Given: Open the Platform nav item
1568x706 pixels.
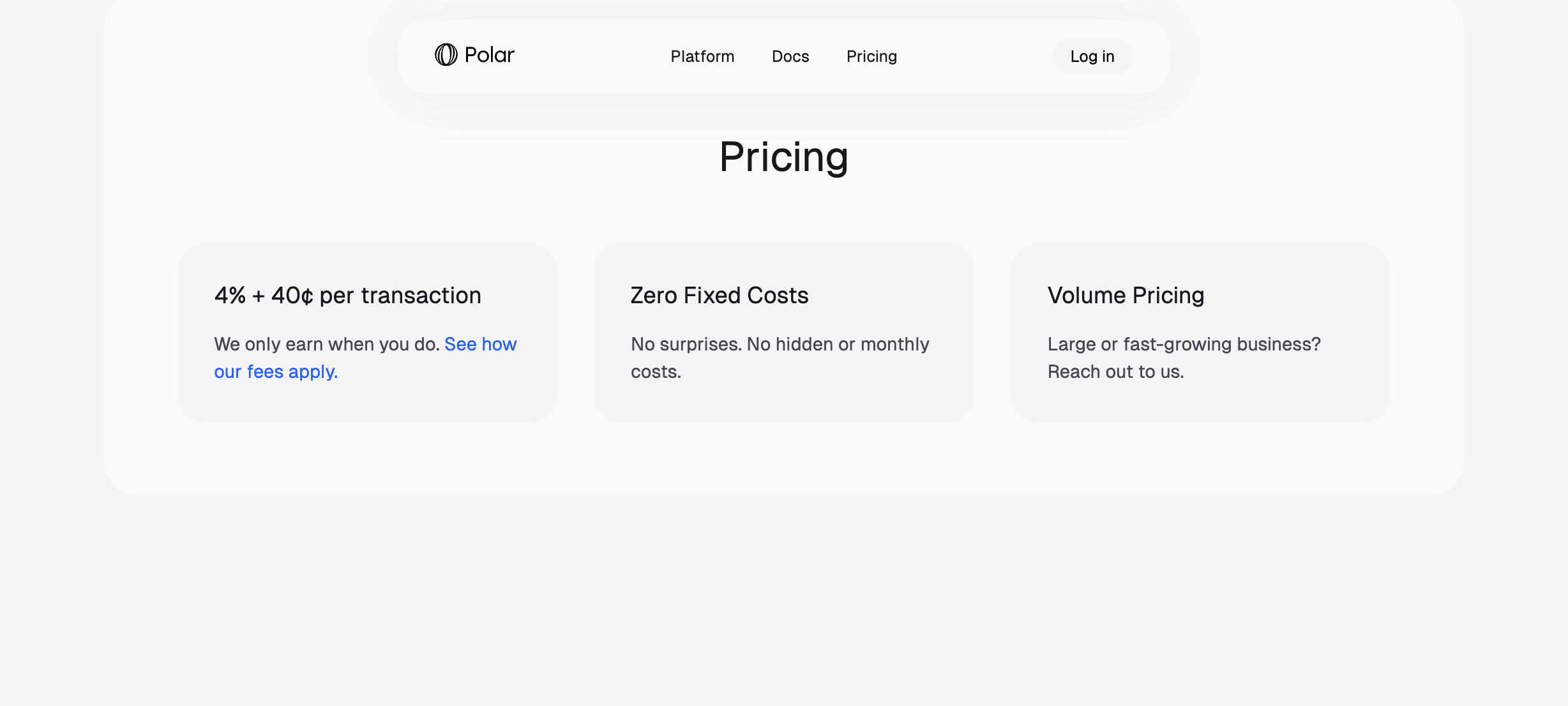Looking at the screenshot, I should [702, 56].
